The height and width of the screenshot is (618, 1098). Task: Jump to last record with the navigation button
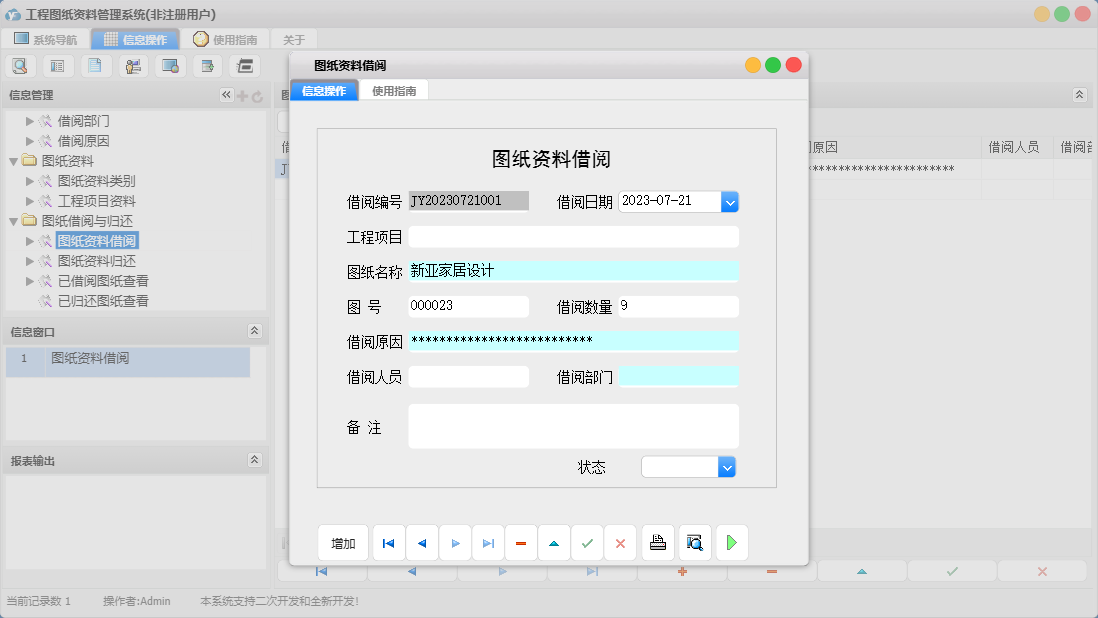(487, 542)
